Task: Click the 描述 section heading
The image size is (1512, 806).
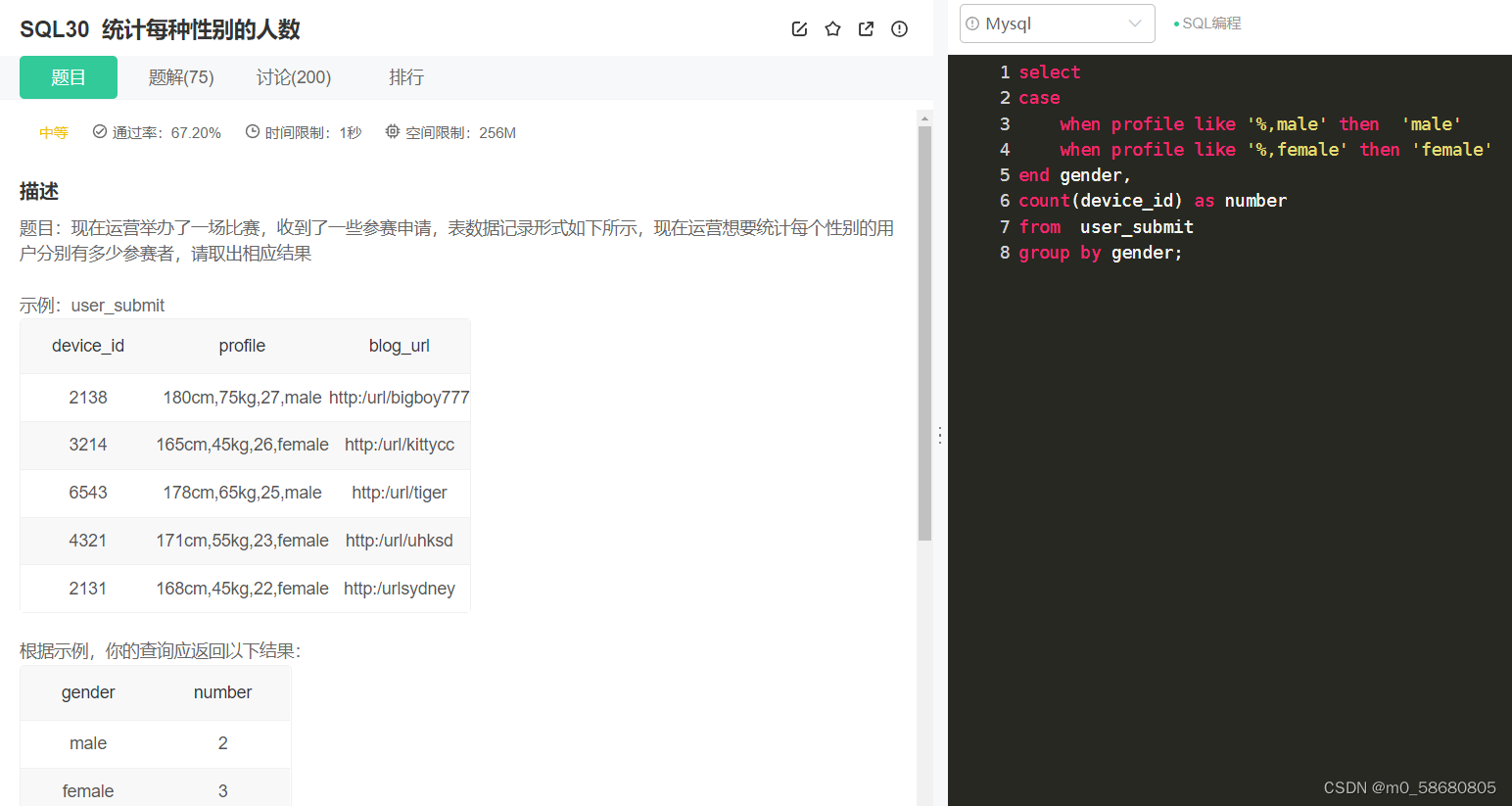Action: point(39,191)
